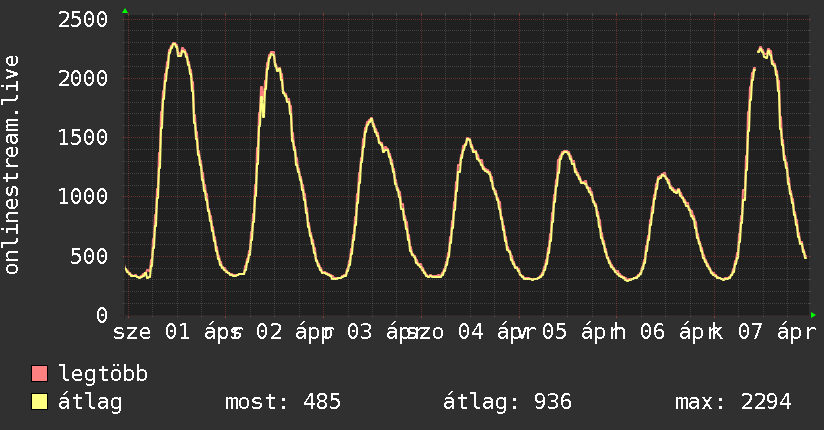The width and height of the screenshot is (824, 430).
Task: Click the 'most: 485' current value
Action: 281,402
